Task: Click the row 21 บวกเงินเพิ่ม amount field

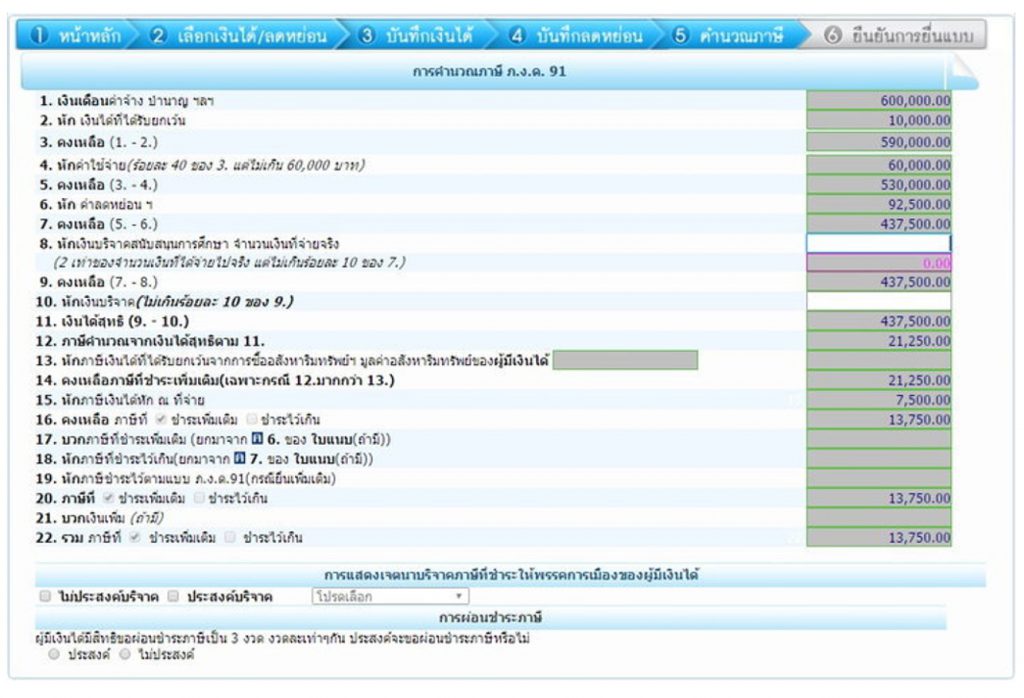Action: tap(879, 518)
